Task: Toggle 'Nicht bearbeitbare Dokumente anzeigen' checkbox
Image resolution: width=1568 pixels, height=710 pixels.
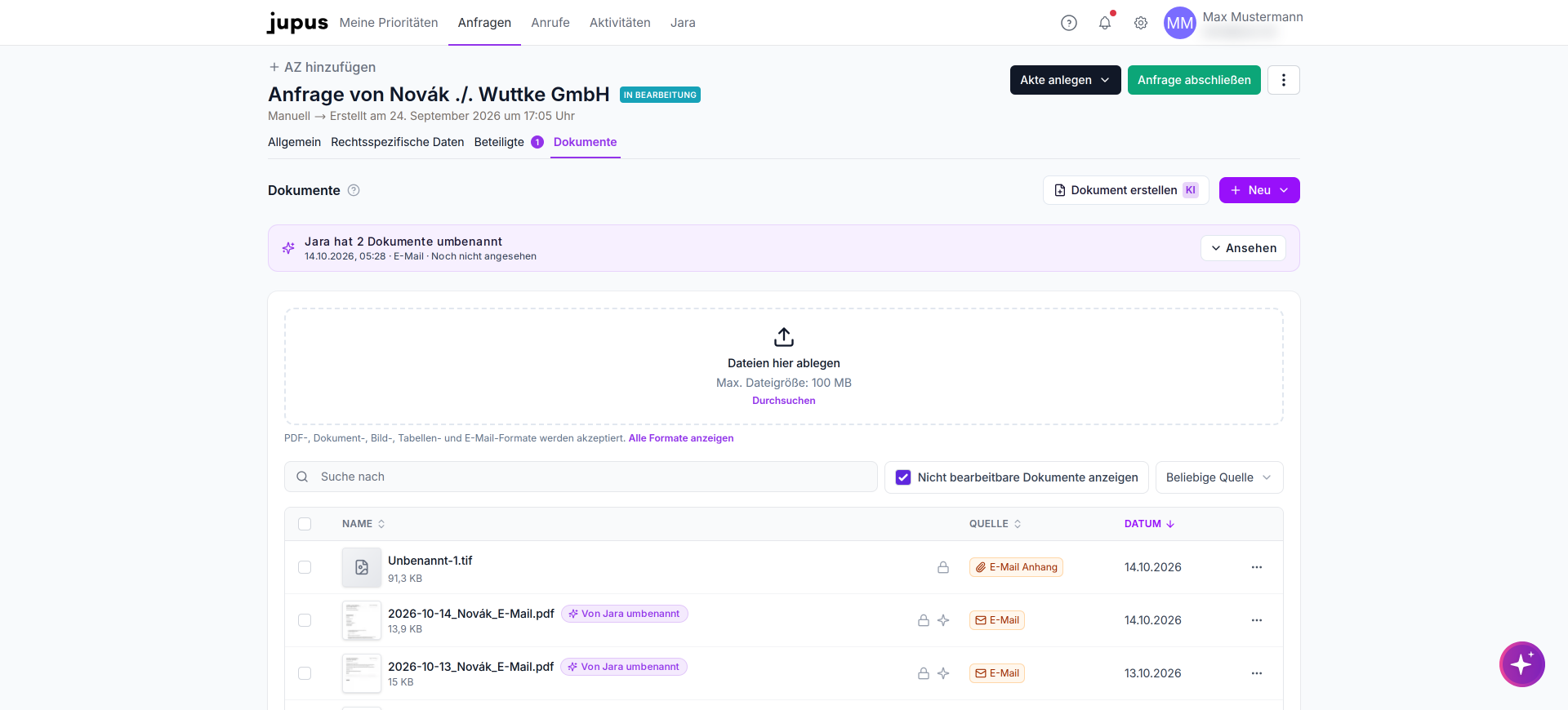Action: coord(903,477)
